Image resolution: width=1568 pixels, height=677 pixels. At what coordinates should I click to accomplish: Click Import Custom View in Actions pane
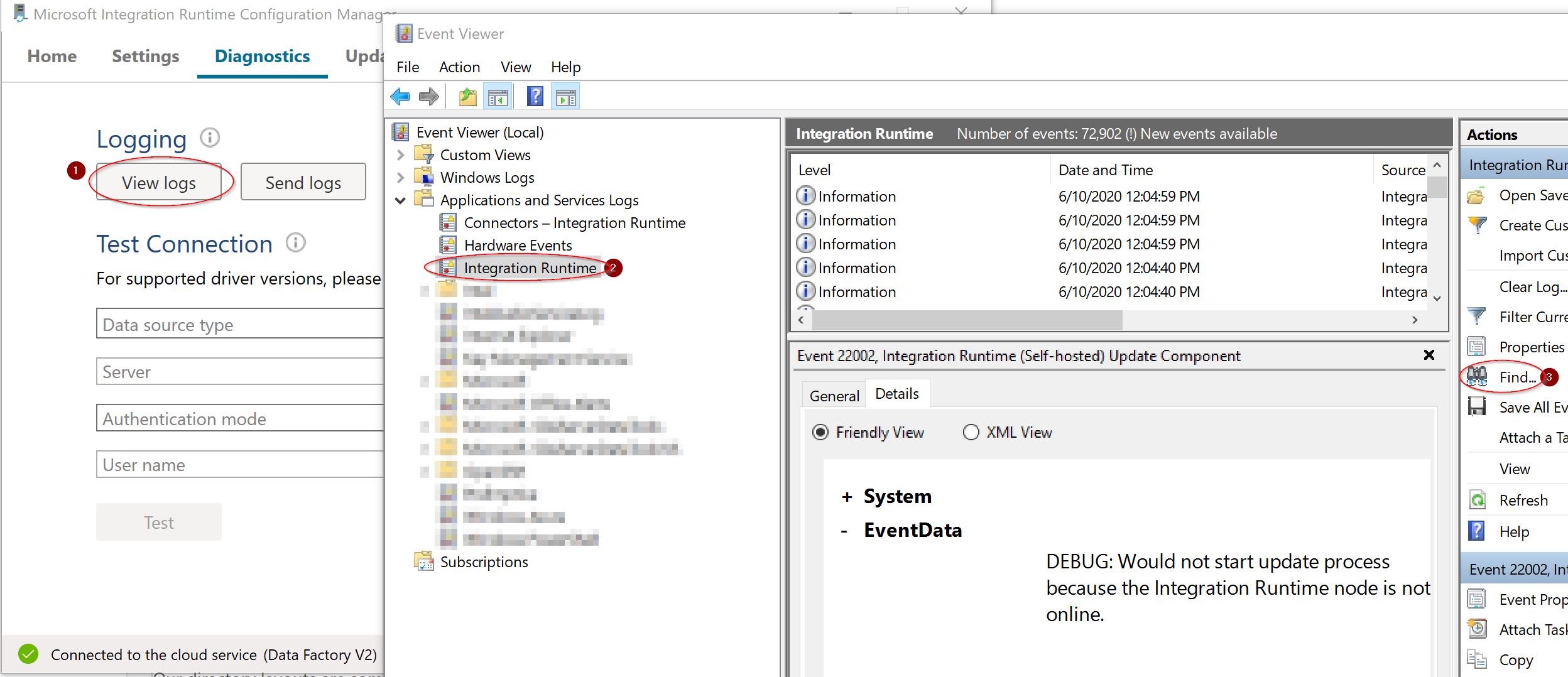pos(1533,255)
